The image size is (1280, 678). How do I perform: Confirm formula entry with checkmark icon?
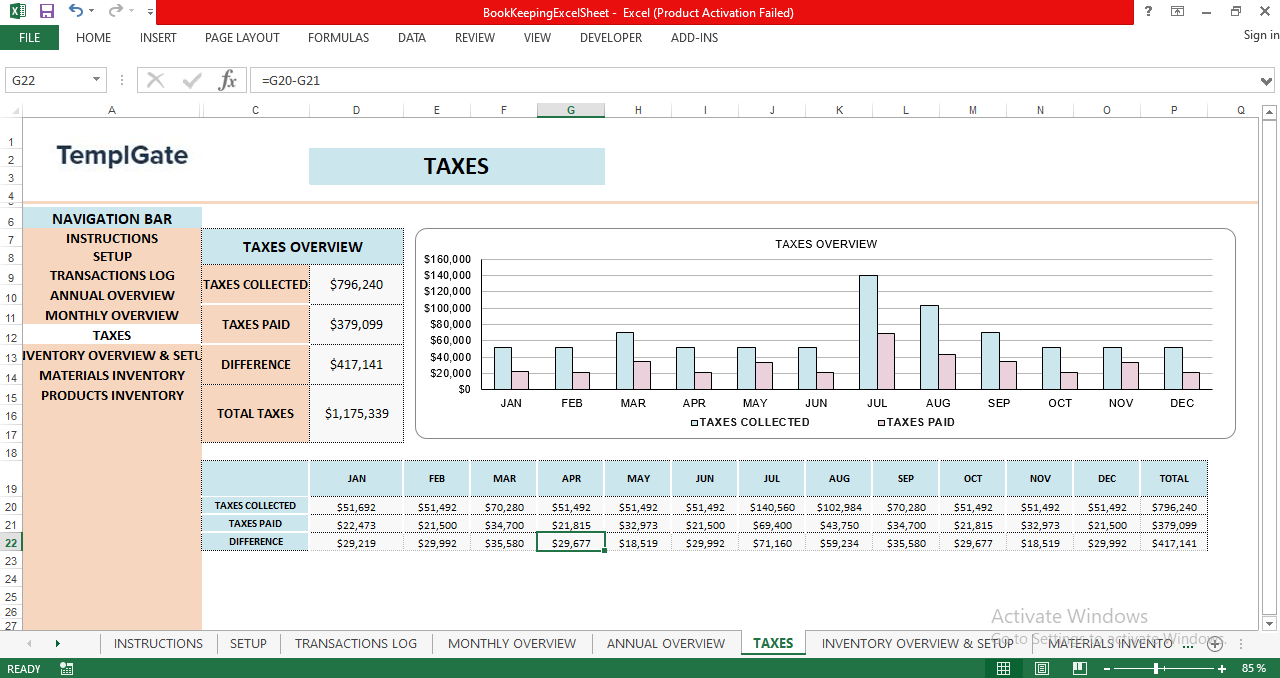coord(191,80)
